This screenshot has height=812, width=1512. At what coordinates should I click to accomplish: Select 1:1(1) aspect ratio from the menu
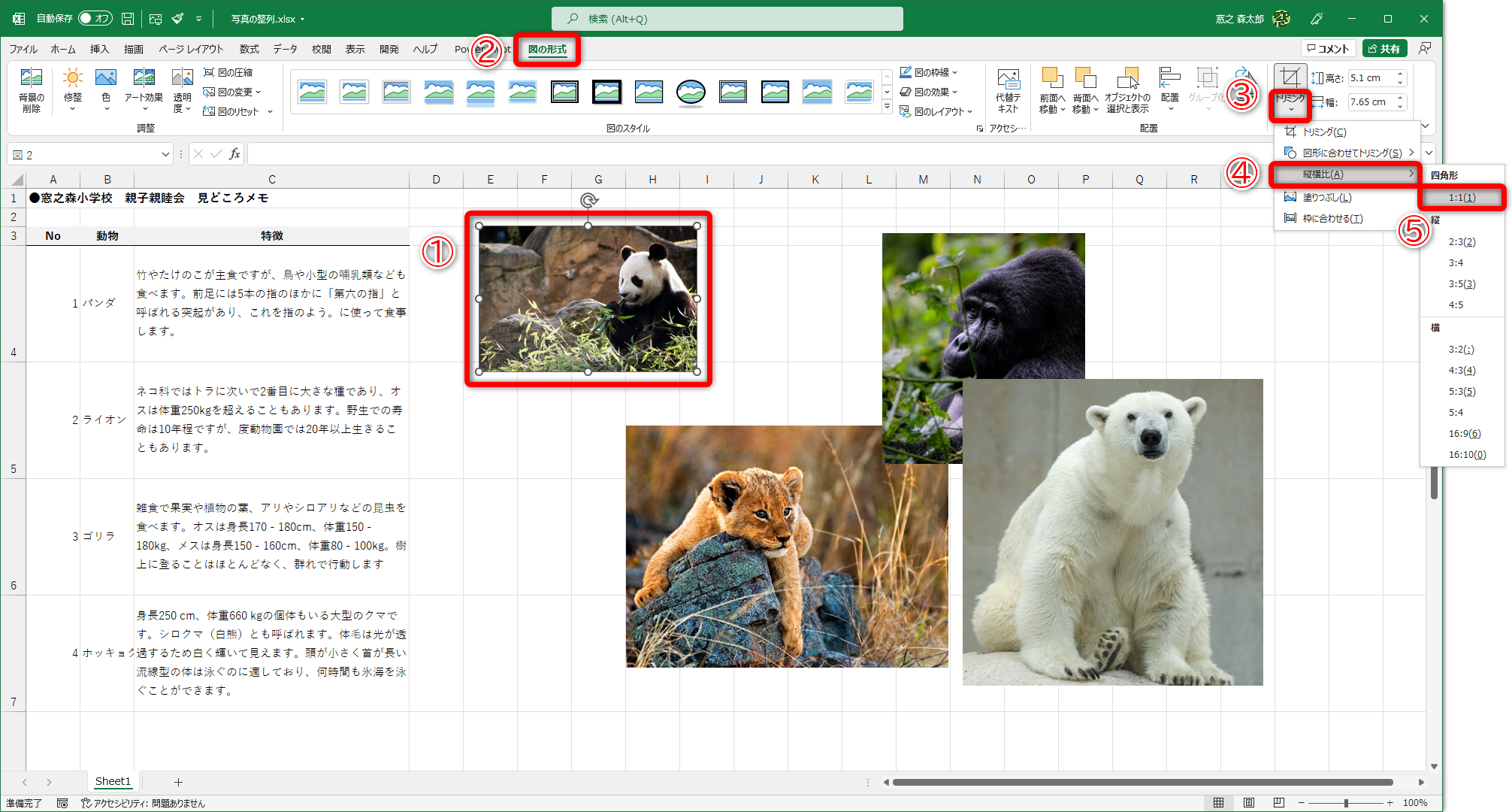pos(1461,197)
